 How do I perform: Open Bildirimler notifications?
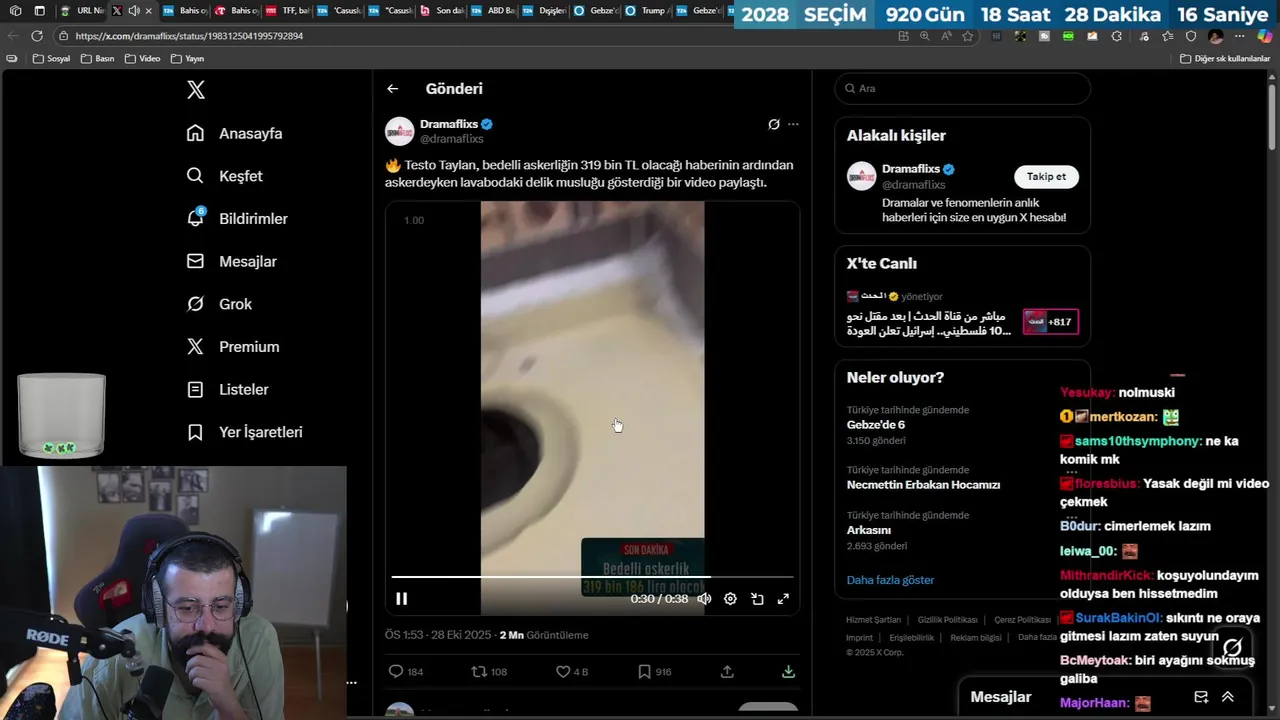(x=237, y=218)
